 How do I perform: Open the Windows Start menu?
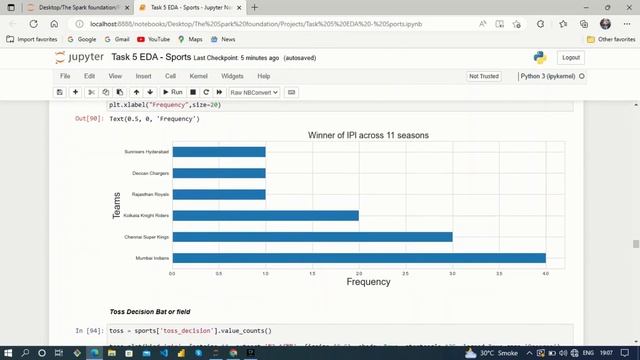click(8, 353)
